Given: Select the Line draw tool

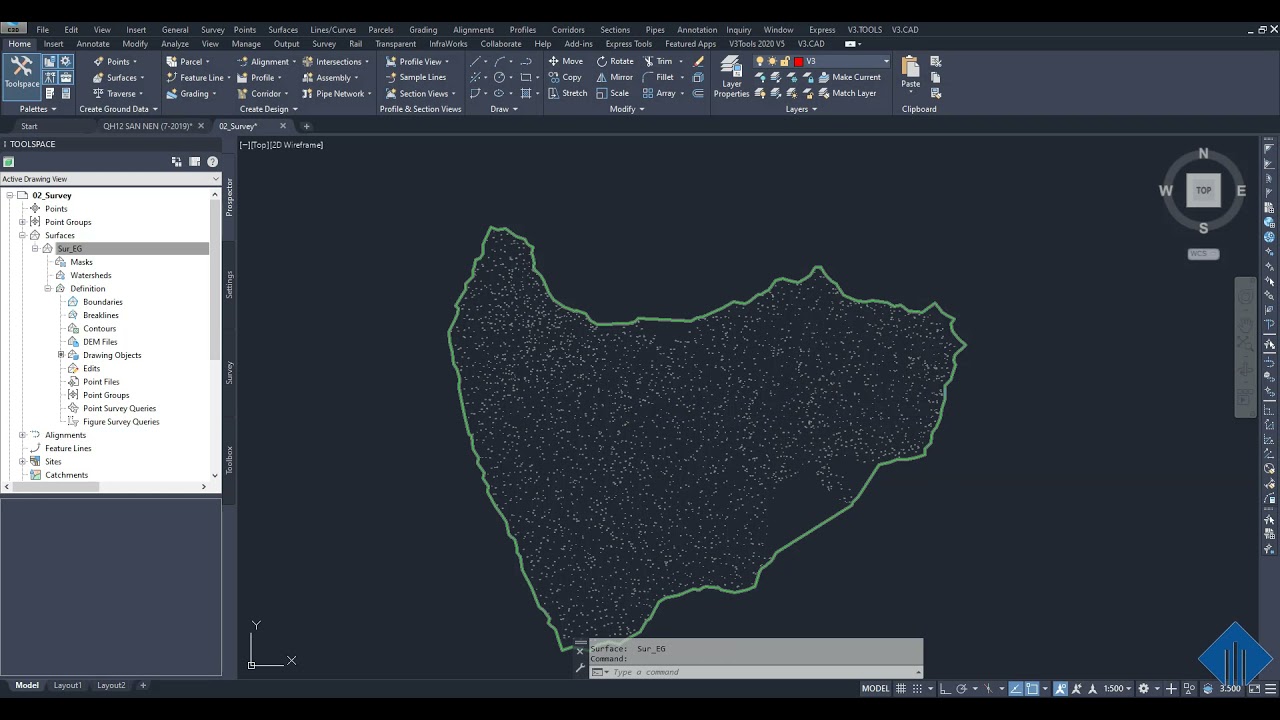Looking at the screenshot, I should 476,61.
